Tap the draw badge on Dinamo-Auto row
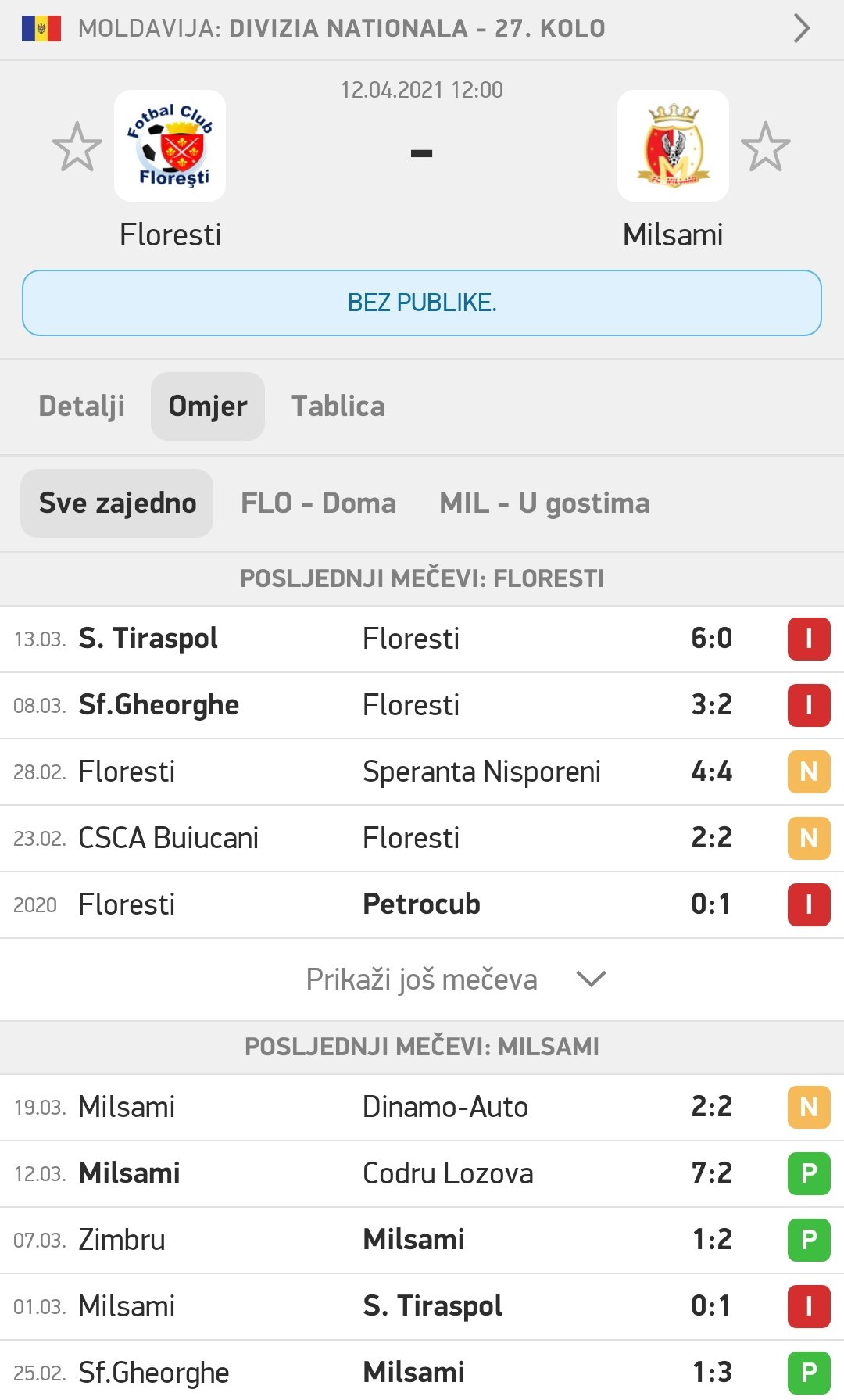 click(x=808, y=1107)
